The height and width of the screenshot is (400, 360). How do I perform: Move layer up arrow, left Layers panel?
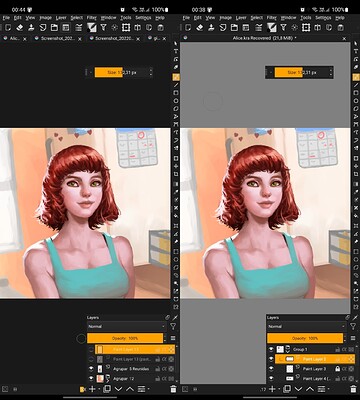coord(130,389)
